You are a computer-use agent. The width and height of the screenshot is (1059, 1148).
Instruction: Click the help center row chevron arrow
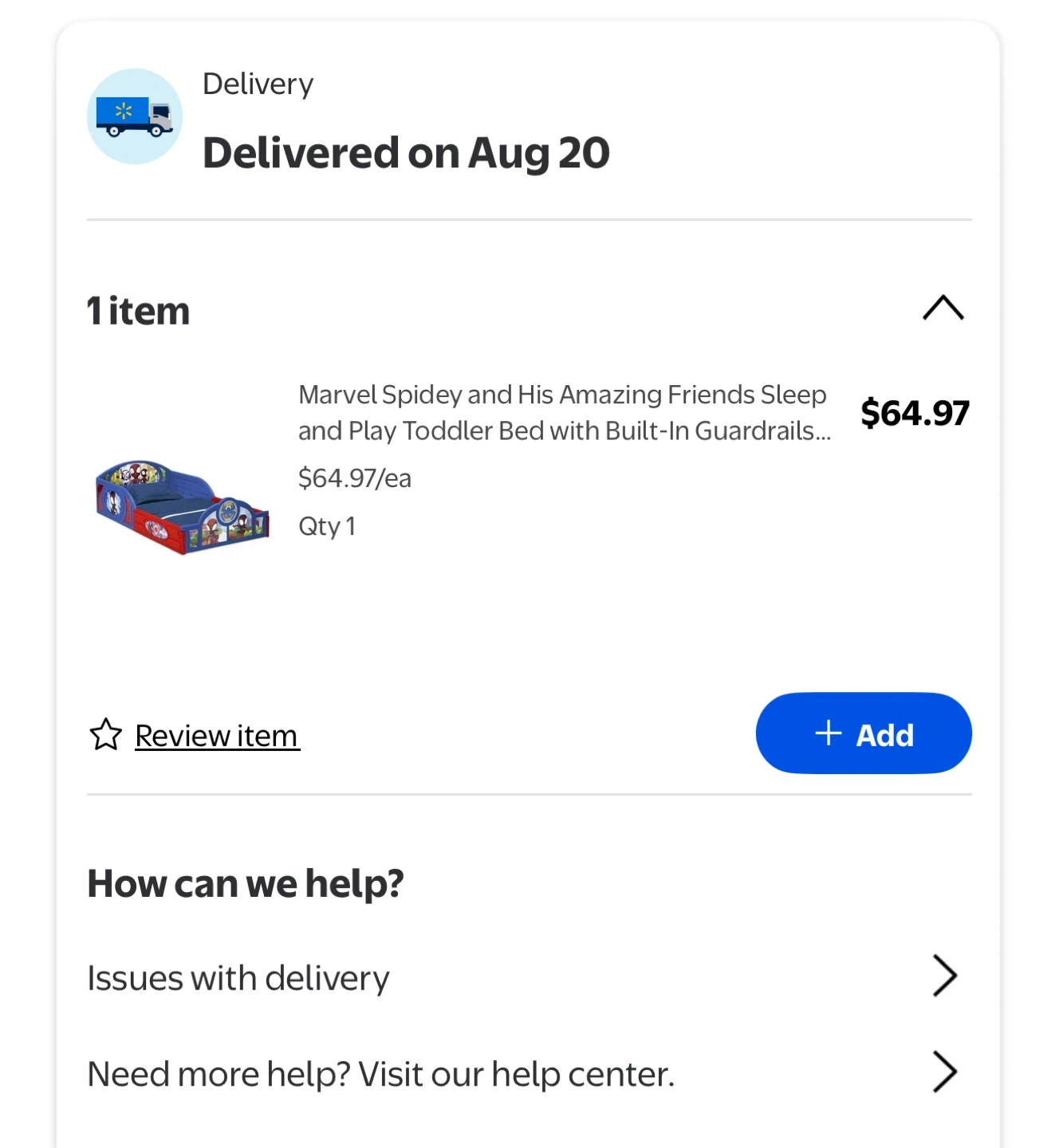click(x=944, y=1071)
